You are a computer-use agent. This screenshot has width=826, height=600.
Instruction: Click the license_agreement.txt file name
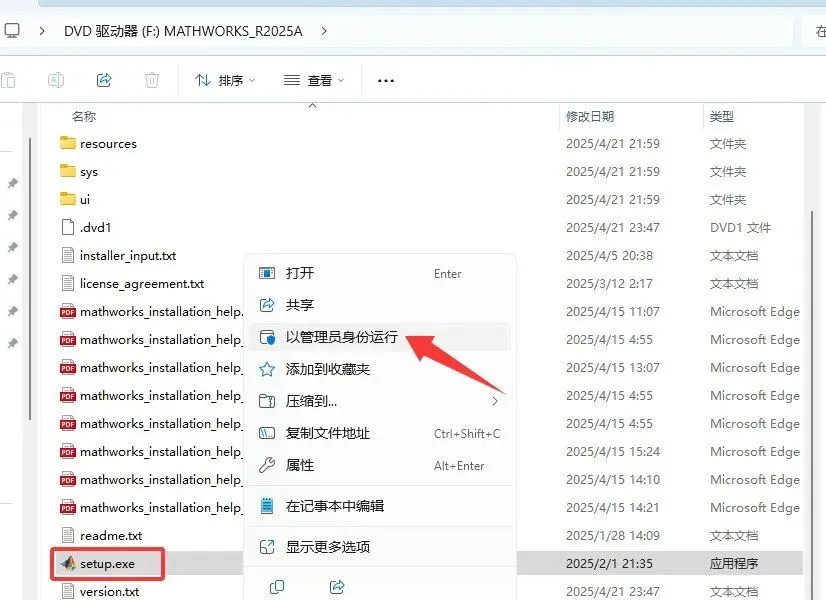(x=142, y=283)
